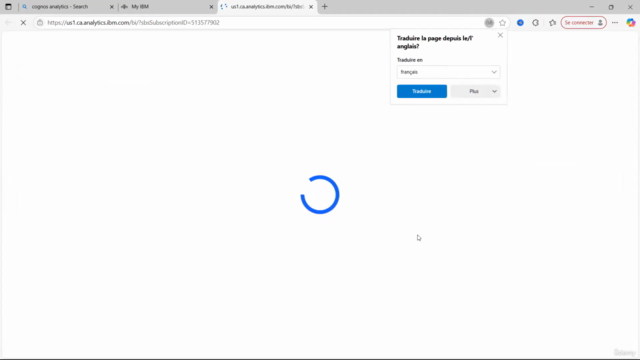The image size is (640, 360).
Task: Open the settings and more menu
Action: [615, 23]
